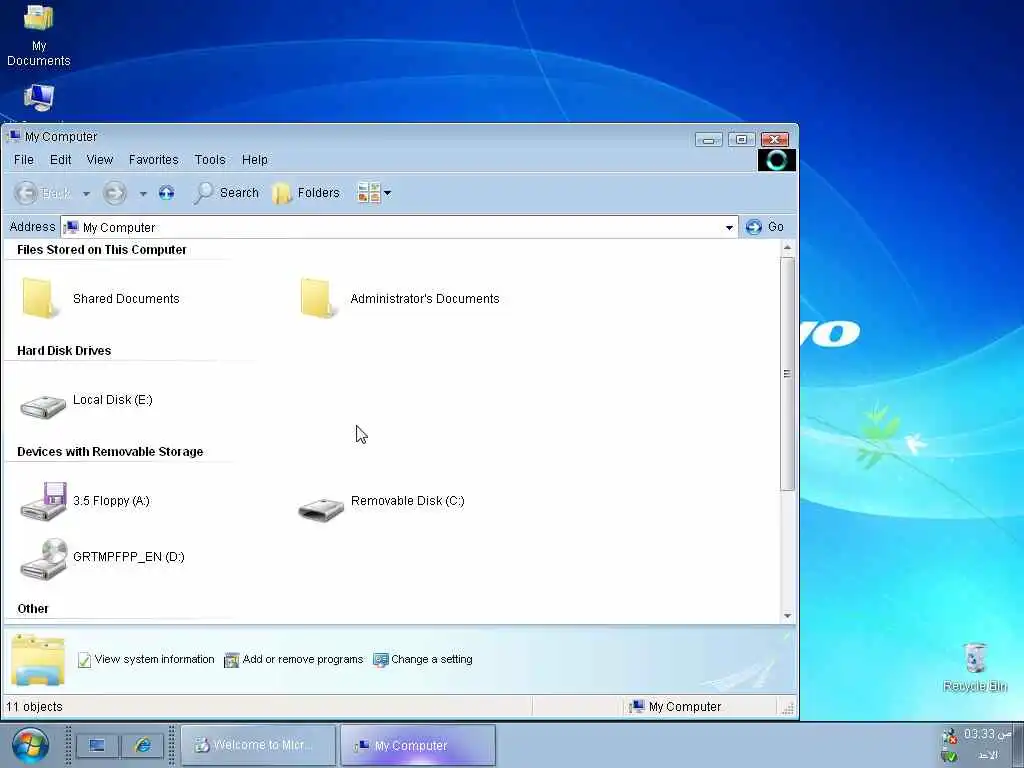Image resolution: width=1024 pixels, height=768 pixels.
Task: Click the 3.5 Floppy (A:) label
Action: (x=111, y=501)
